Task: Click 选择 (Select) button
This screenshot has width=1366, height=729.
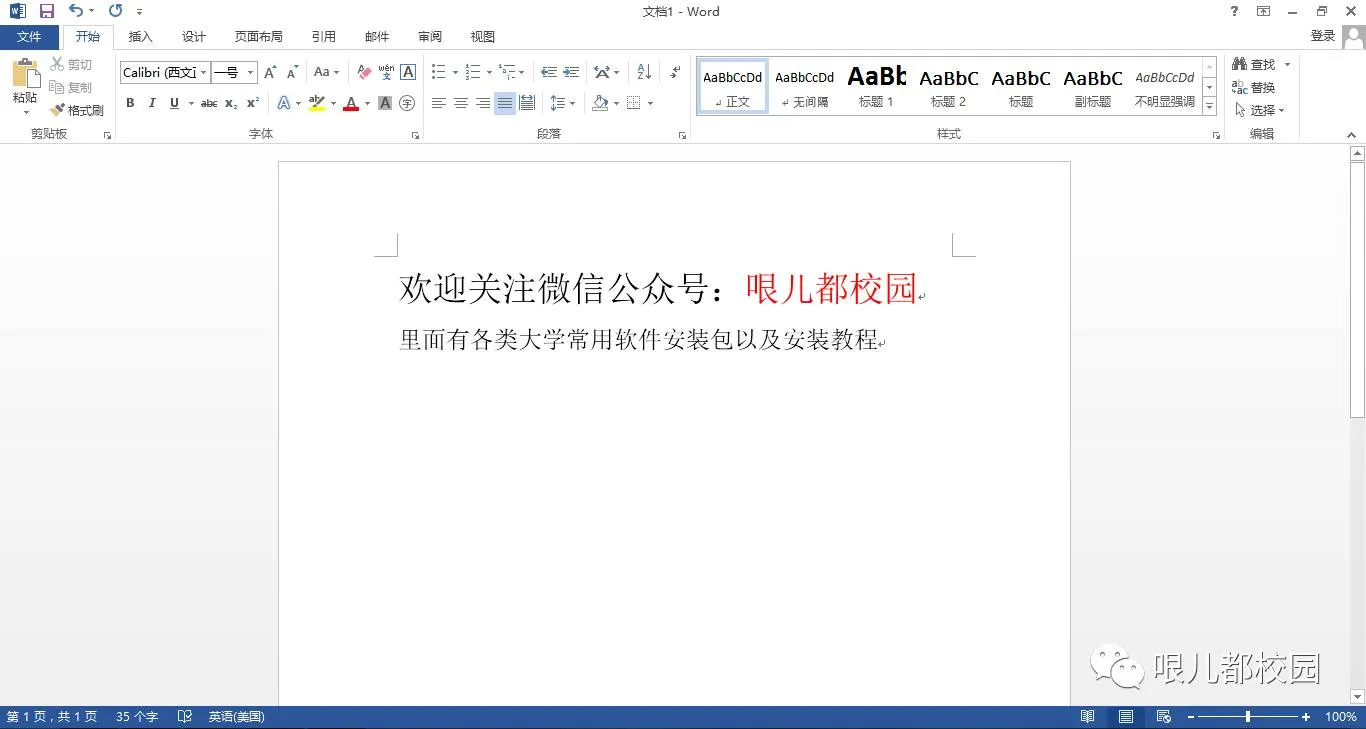Action: 1259,110
